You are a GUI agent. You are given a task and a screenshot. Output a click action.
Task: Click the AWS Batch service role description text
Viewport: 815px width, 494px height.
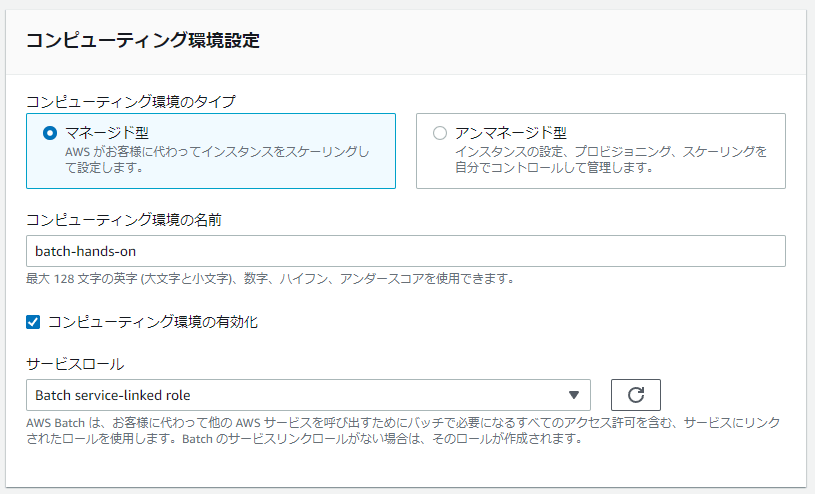(x=403, y=431)
